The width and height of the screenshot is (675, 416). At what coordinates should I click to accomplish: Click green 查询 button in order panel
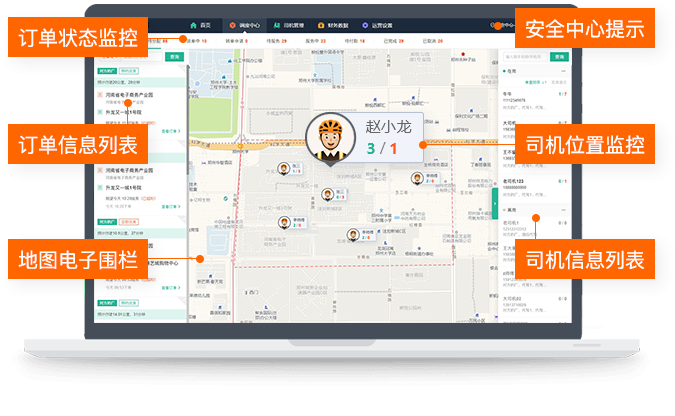175,57
